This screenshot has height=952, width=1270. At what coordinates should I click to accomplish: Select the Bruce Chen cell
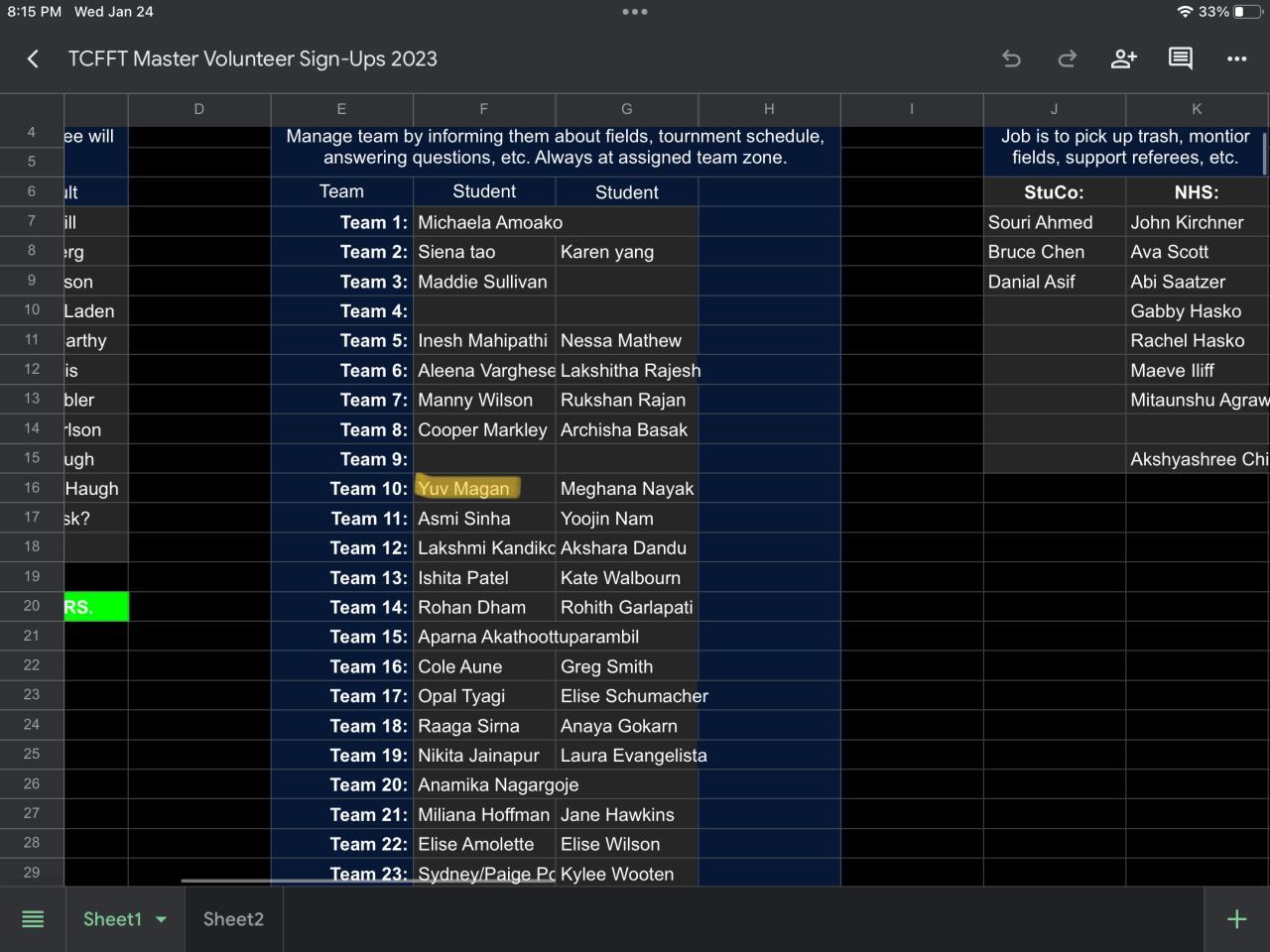(1054, 252)
